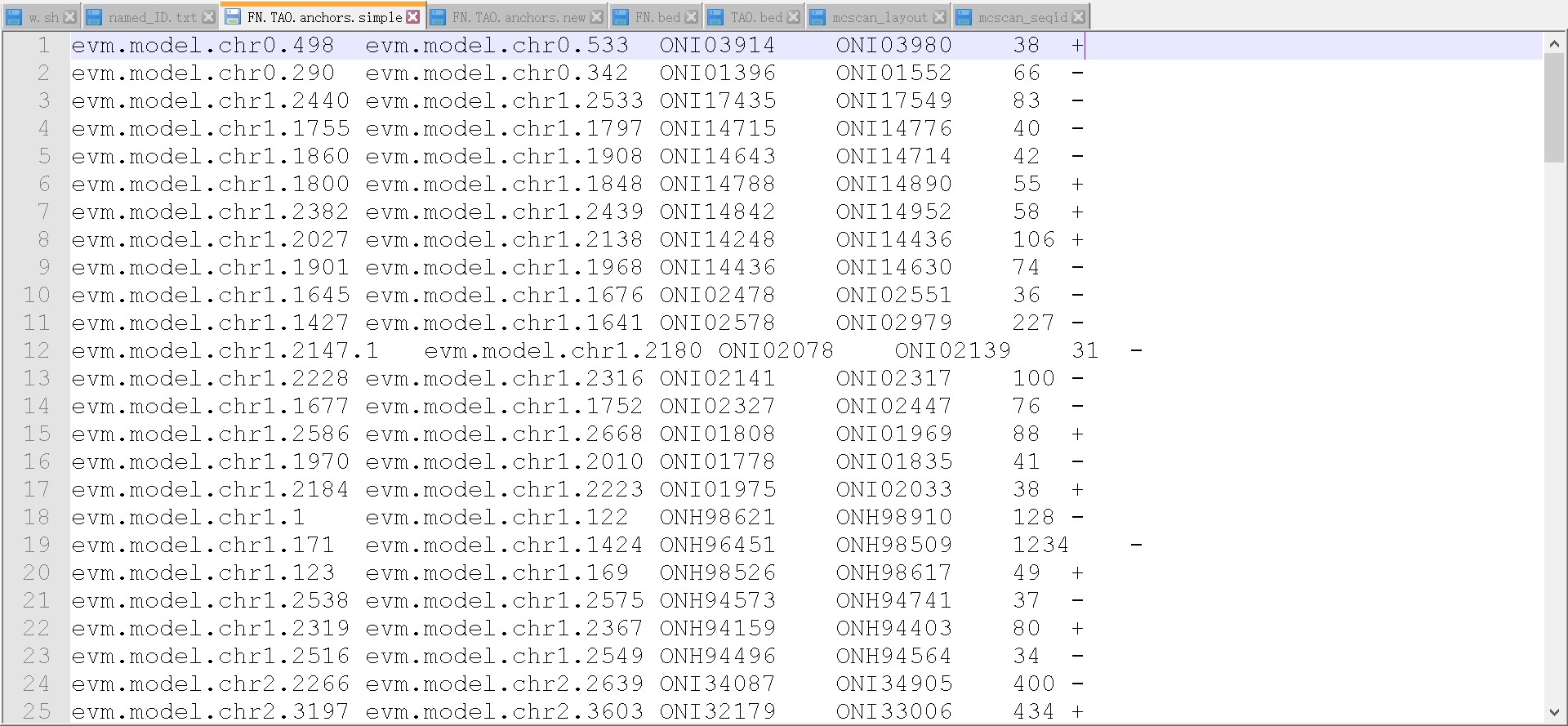
Task: Click the scroll down arrow of the editor
Action: tap(1554, 712)
